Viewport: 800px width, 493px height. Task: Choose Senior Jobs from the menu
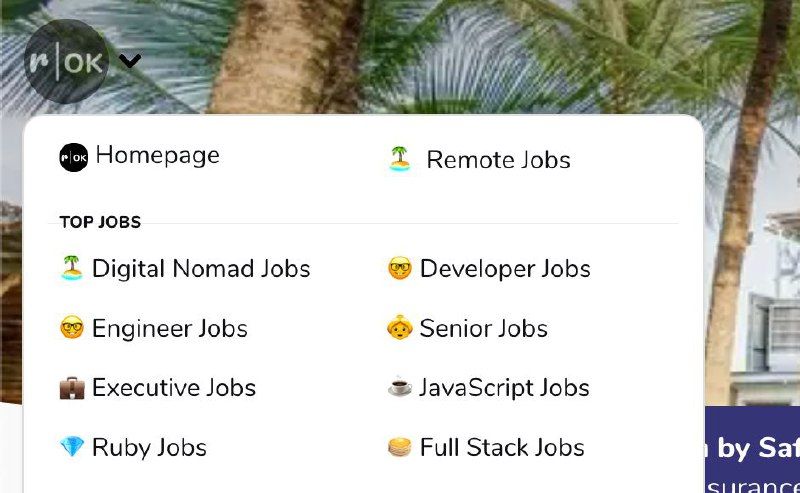click(483, 329)
